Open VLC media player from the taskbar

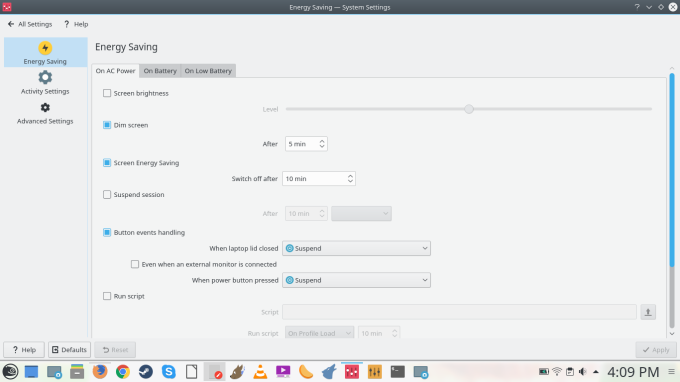pyautogui.click(x=260, y=372)
